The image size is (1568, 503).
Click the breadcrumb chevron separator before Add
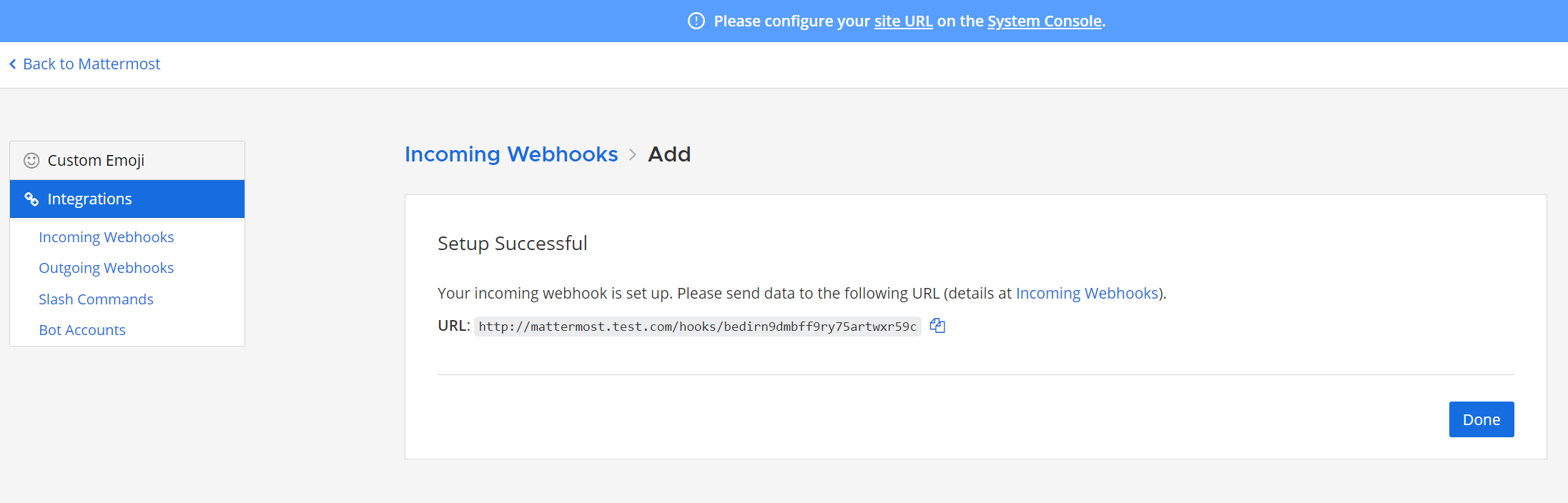pyautogui.click(x=633, y=154)
